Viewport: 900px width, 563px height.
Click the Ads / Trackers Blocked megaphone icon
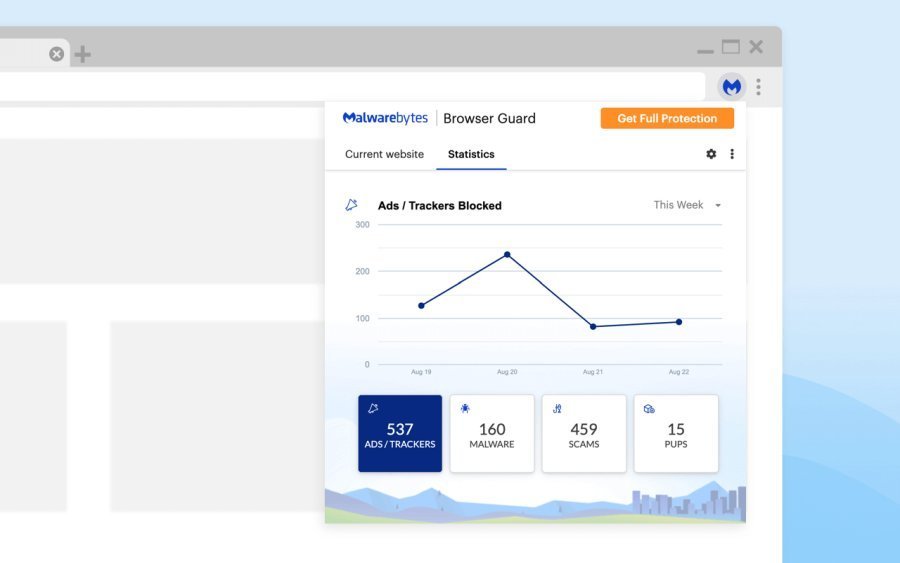[351, 205]
